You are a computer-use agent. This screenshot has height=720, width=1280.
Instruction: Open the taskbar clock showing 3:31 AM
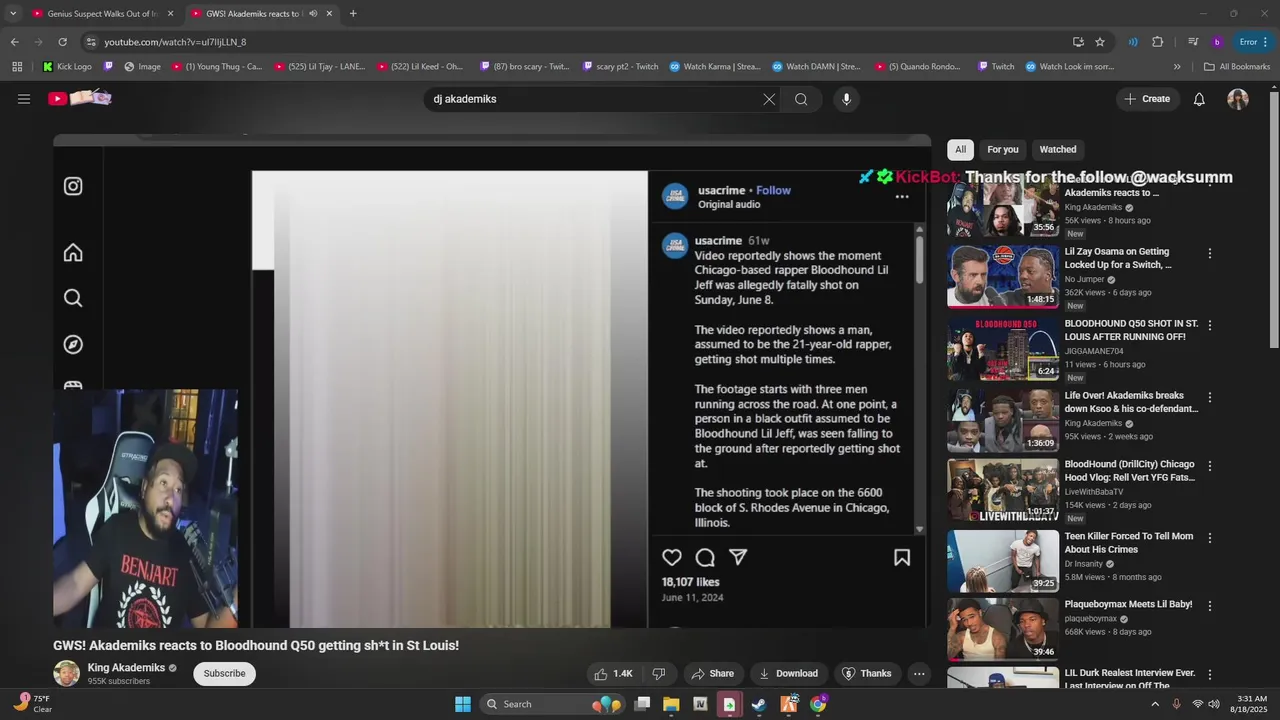click(1252, 704)
